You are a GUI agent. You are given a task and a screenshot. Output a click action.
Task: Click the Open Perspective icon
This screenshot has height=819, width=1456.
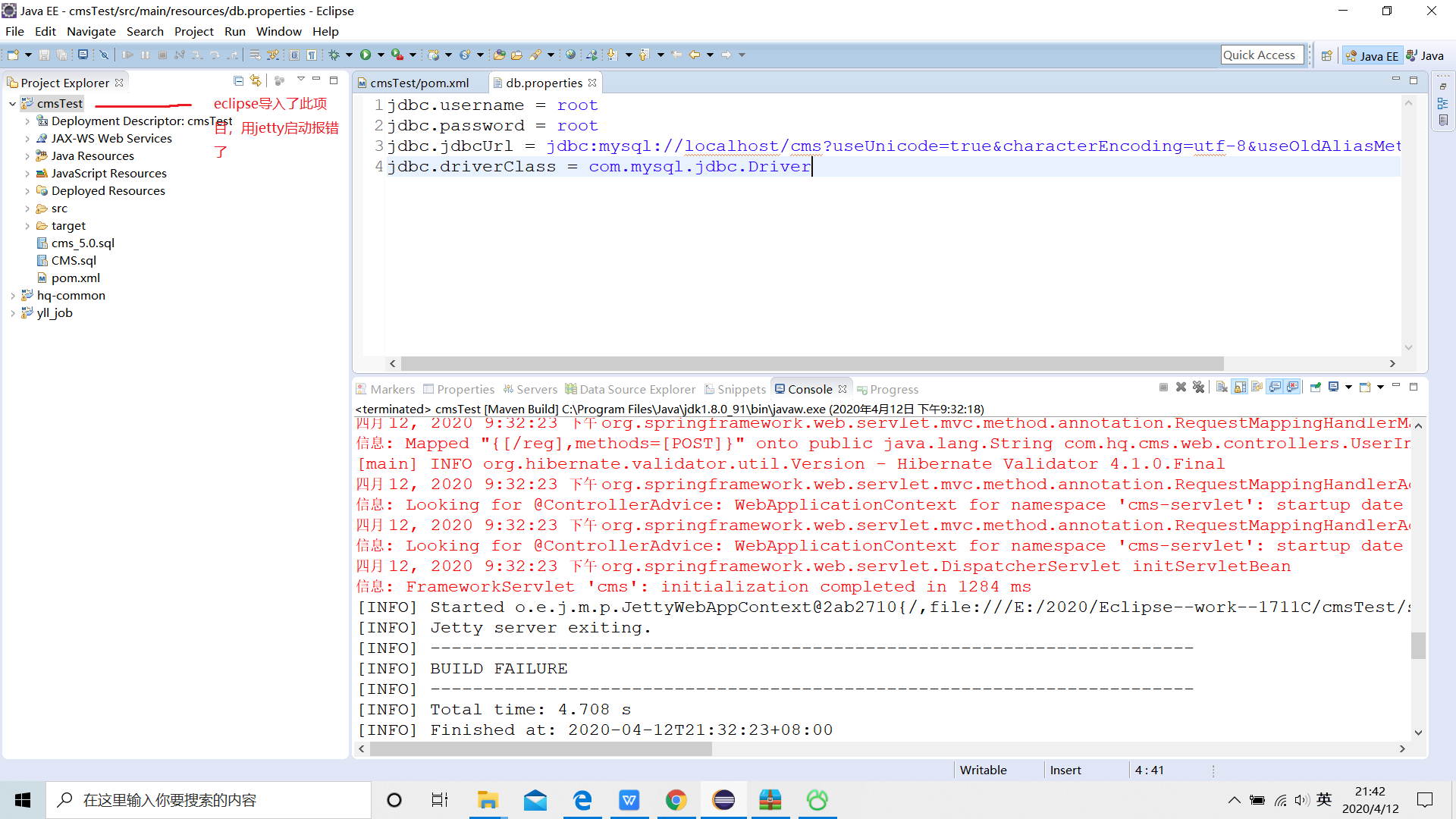click(x=1327, y=55)
